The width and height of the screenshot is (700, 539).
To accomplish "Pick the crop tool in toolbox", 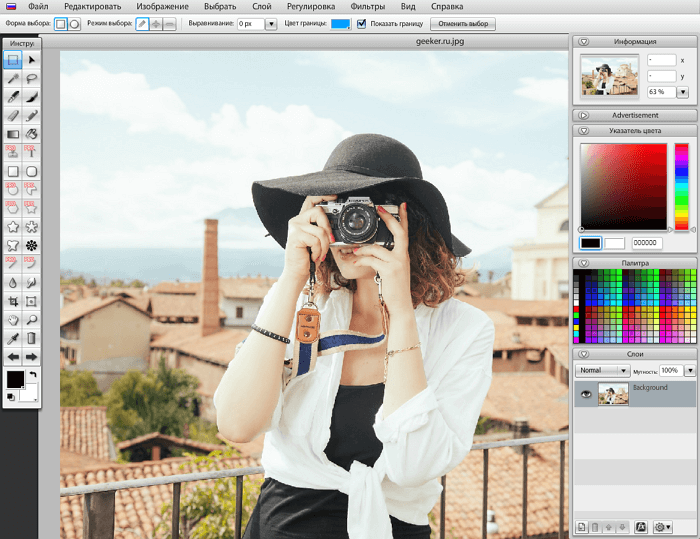I will pyautogui.click(x=13, y=301).
